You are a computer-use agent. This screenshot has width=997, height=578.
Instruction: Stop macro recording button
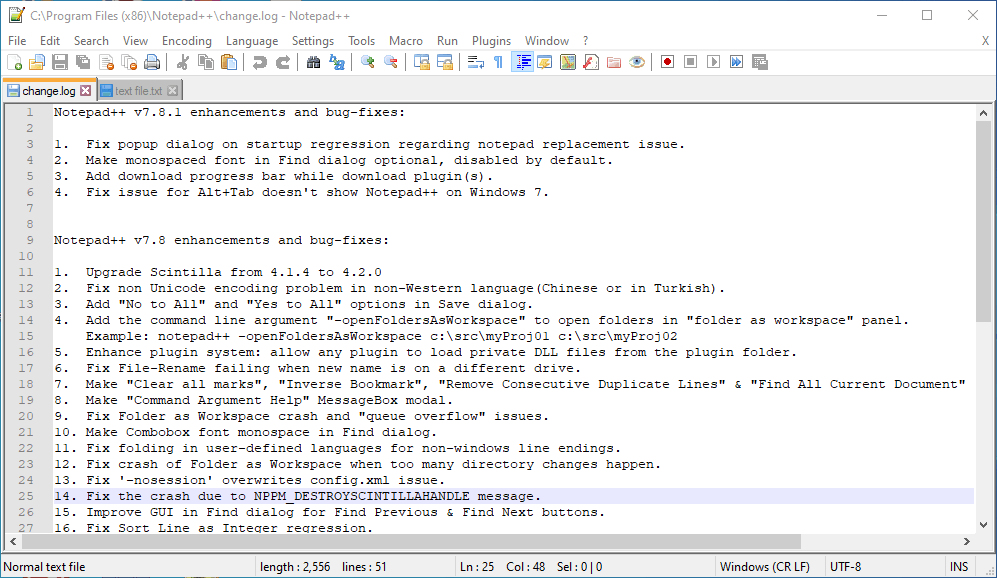click(690, 62)
